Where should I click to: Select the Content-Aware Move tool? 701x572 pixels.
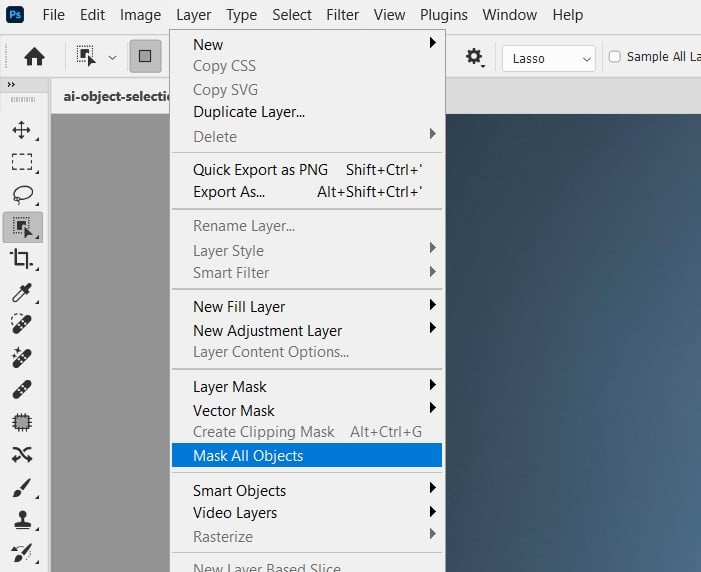point(22,454)
